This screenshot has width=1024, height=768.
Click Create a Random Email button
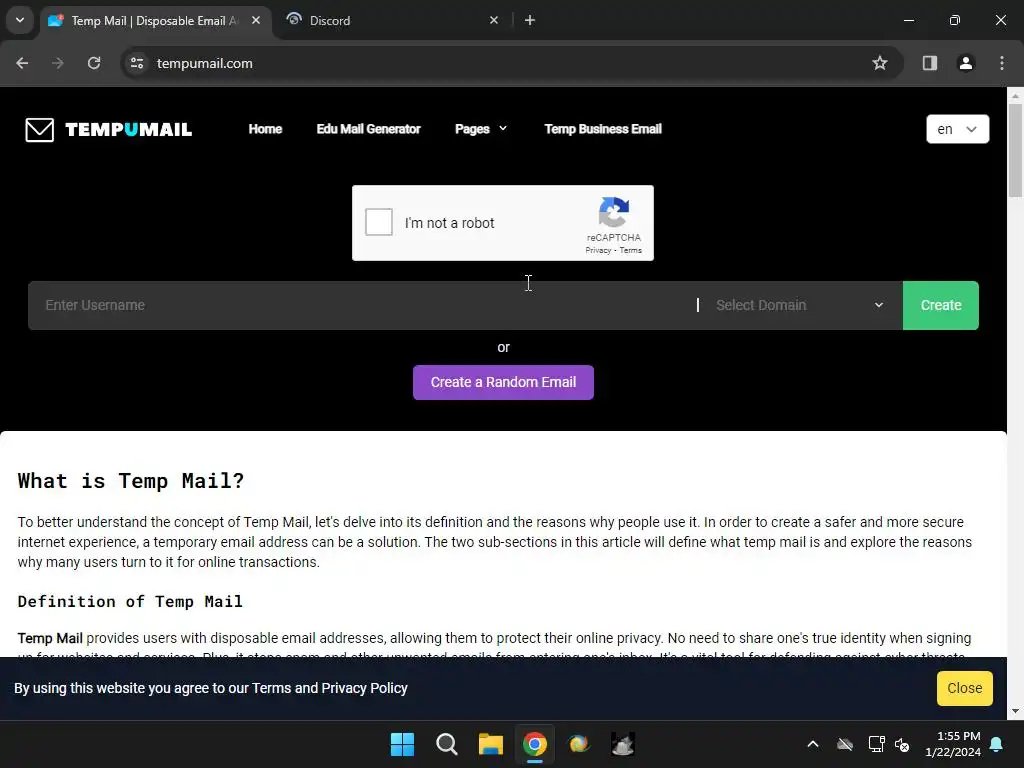(503, 383)
